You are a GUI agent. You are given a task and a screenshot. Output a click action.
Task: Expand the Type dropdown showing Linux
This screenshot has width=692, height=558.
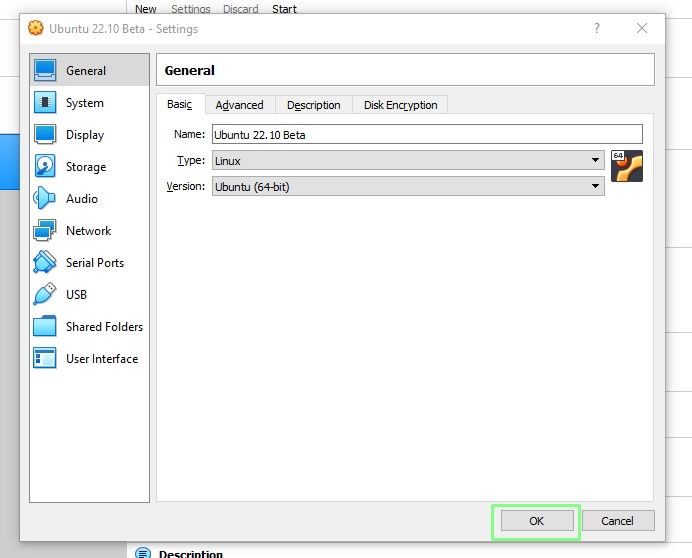[x=408, y=160]
